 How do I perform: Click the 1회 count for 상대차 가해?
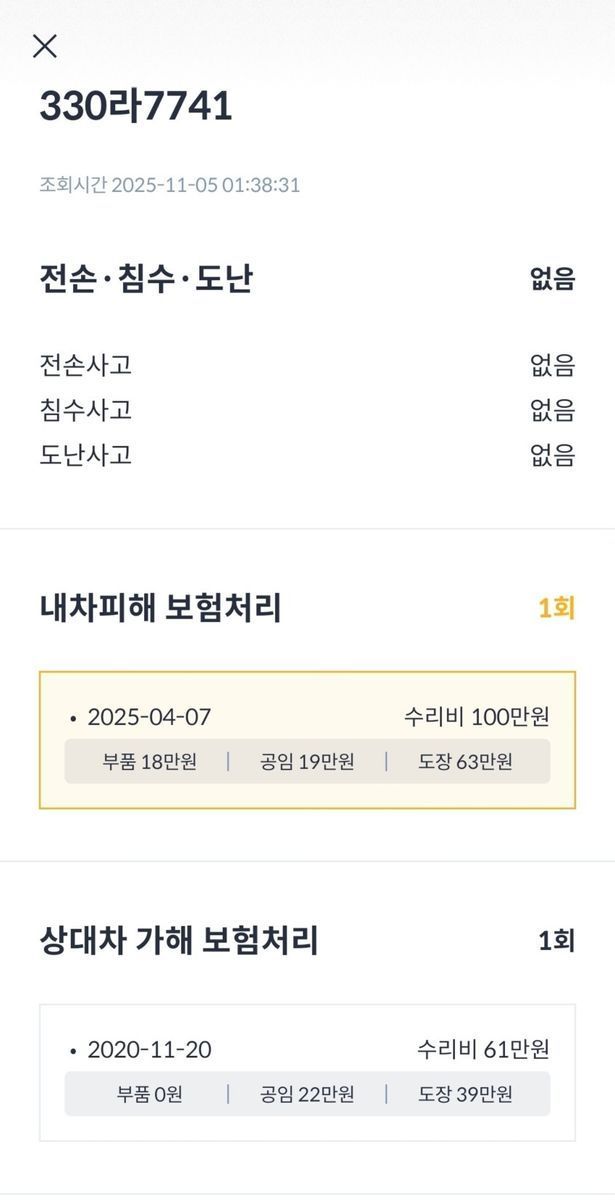[556, 940]
